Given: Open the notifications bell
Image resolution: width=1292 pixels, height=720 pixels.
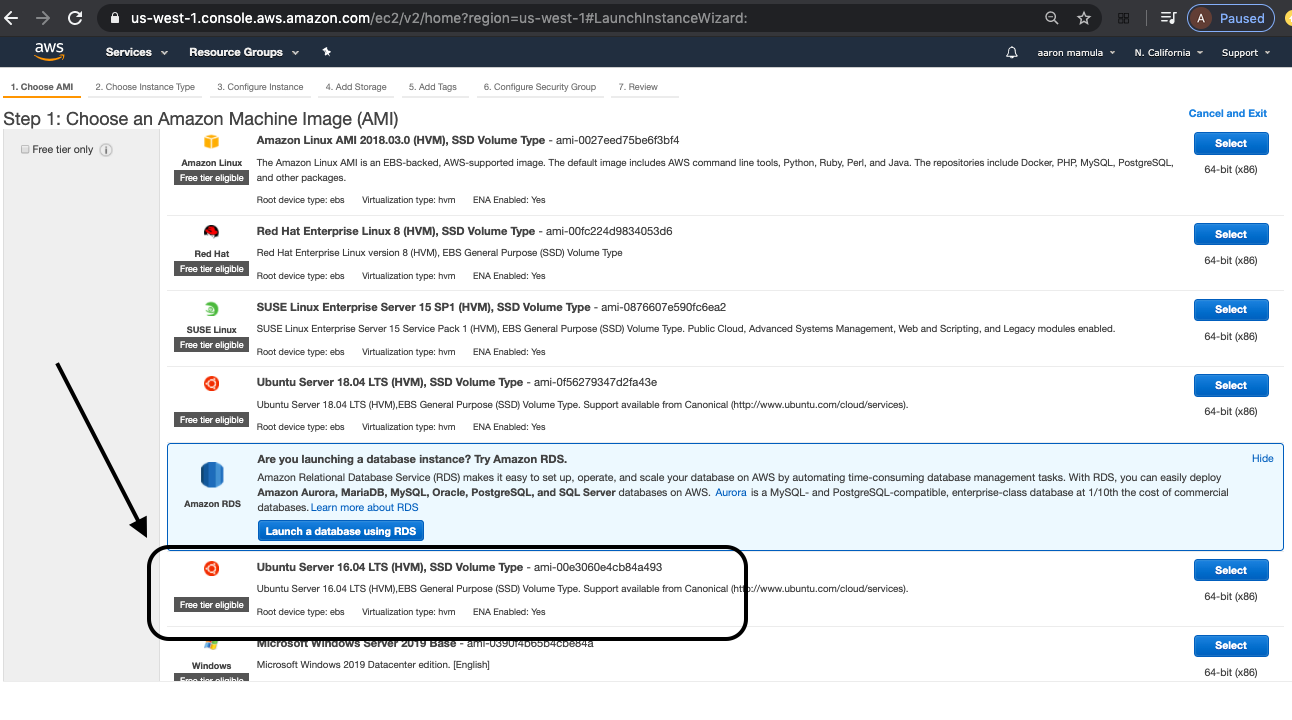Looking at the screenshot, I should [1012, 52].
